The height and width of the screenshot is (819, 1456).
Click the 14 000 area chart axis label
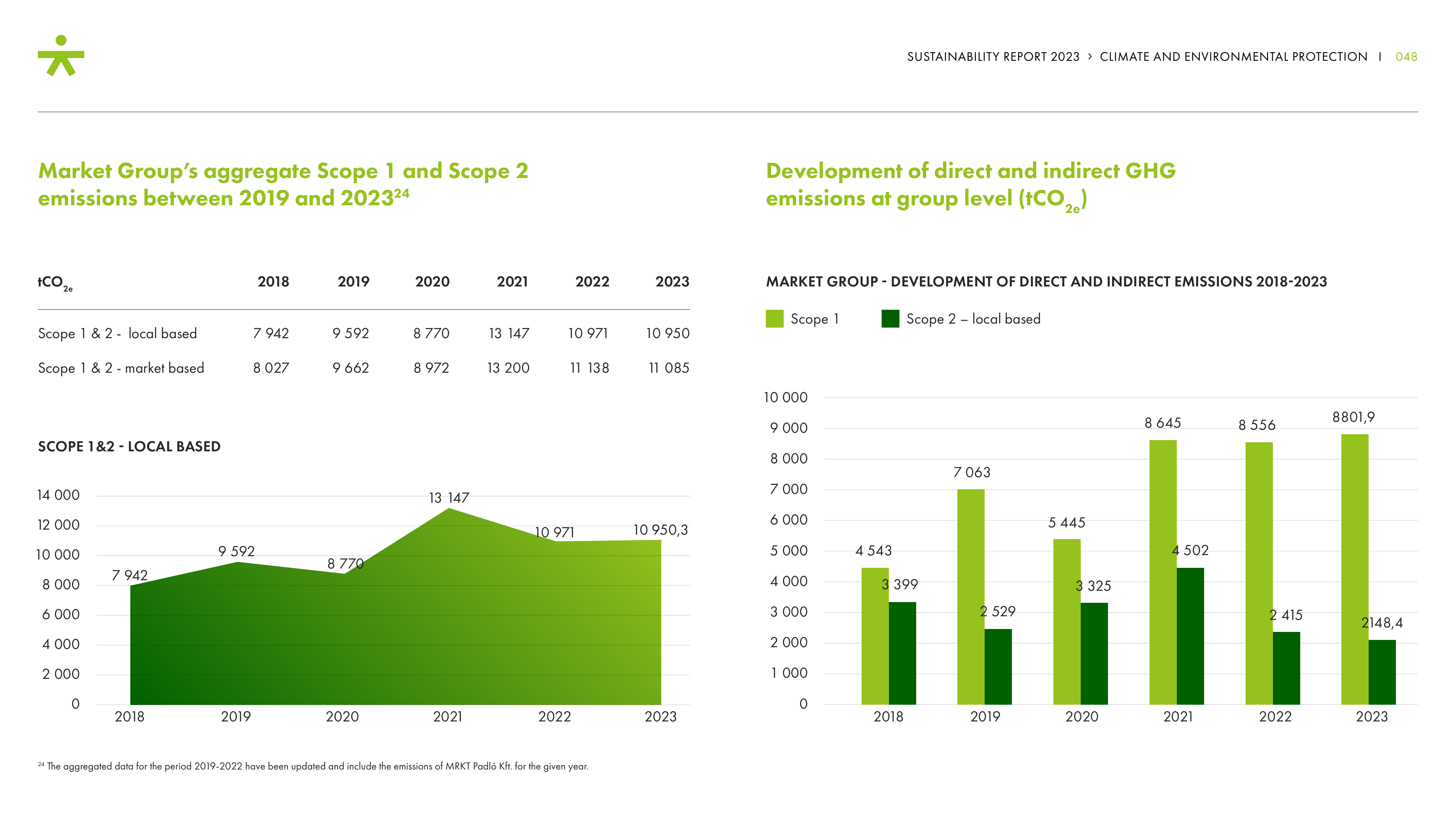pyautogui.click(x=58, y=495)
